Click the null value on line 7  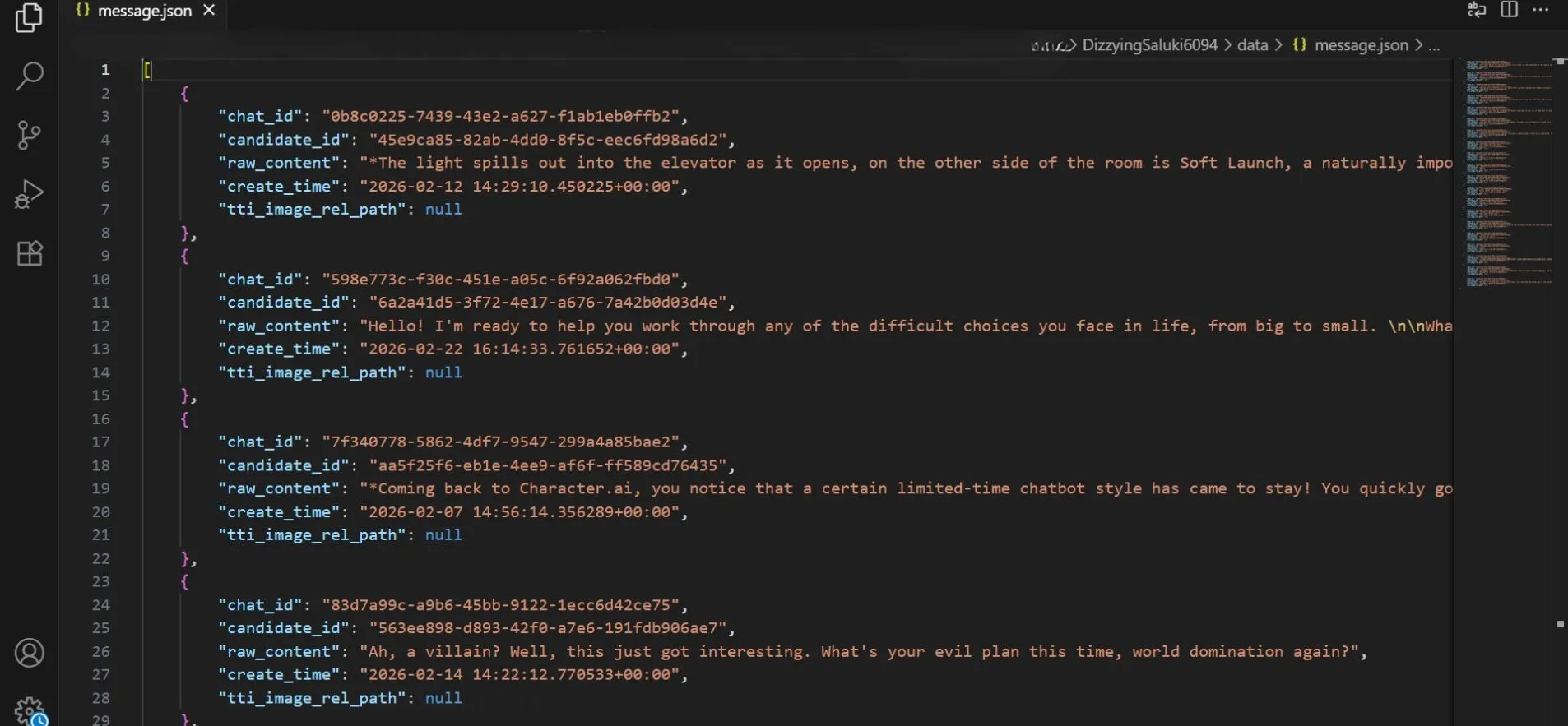click(x=443, y=210)
